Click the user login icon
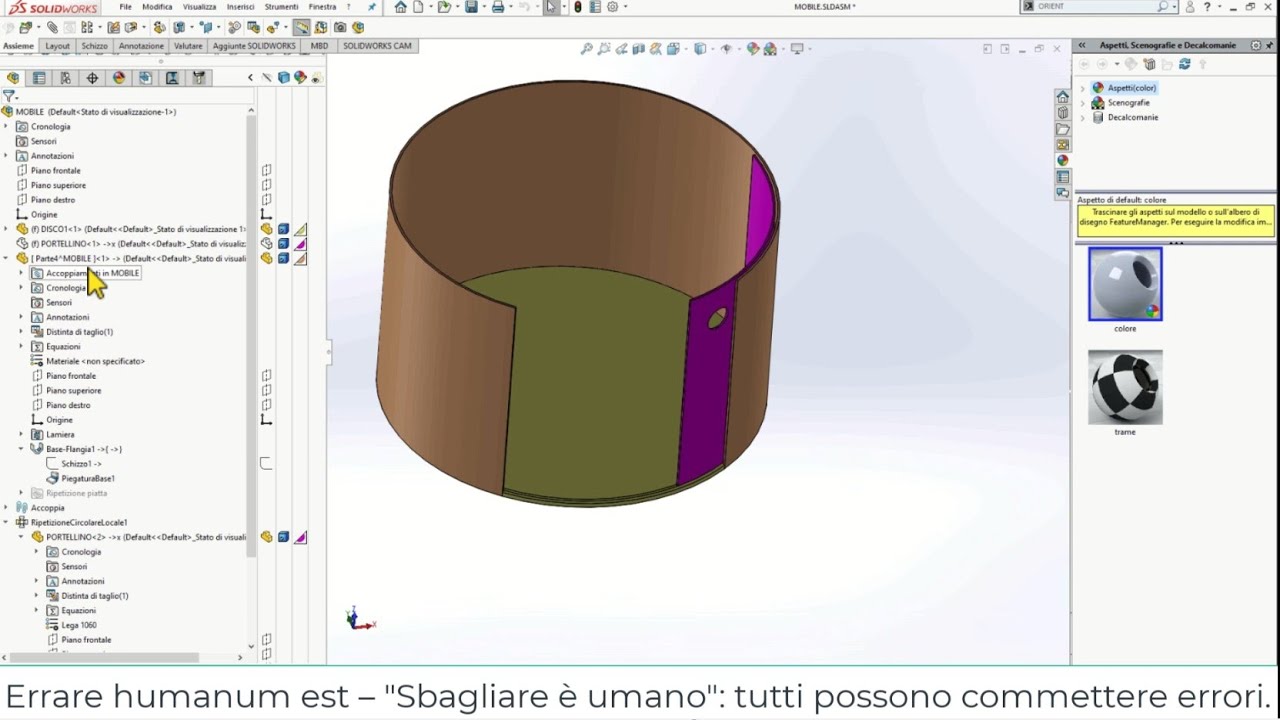The image size is (1280, 720). [x=1189, y=7]
